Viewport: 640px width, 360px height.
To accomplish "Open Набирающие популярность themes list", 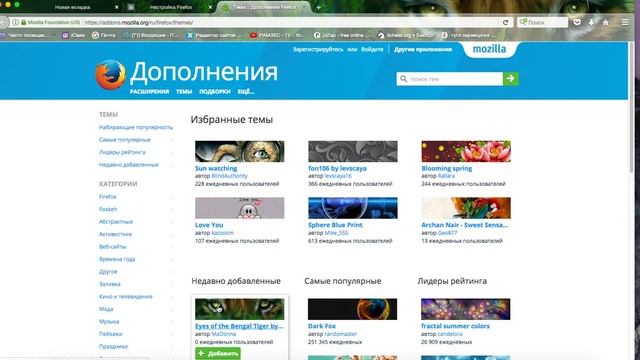I will pos(136,127).
